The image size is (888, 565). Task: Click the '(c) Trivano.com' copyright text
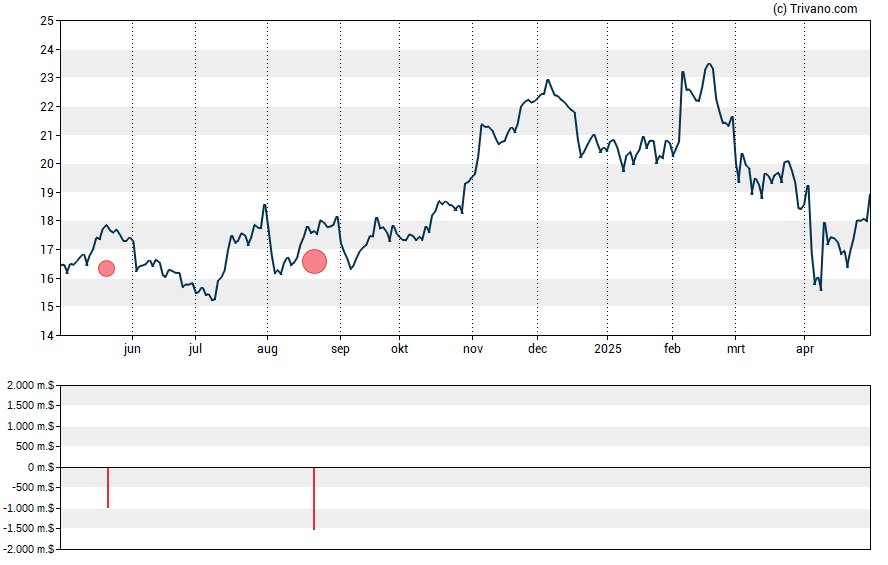point(815,8)
